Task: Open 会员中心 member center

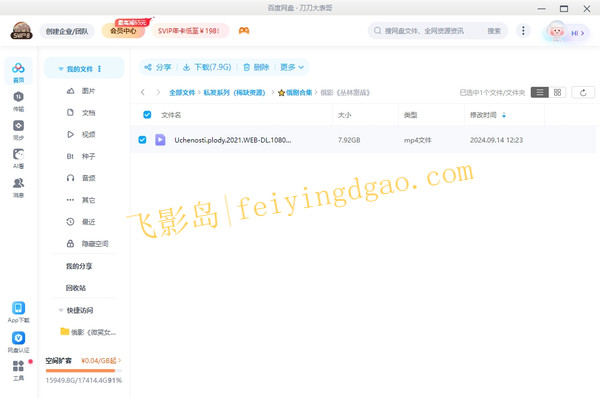Action: 123,31
